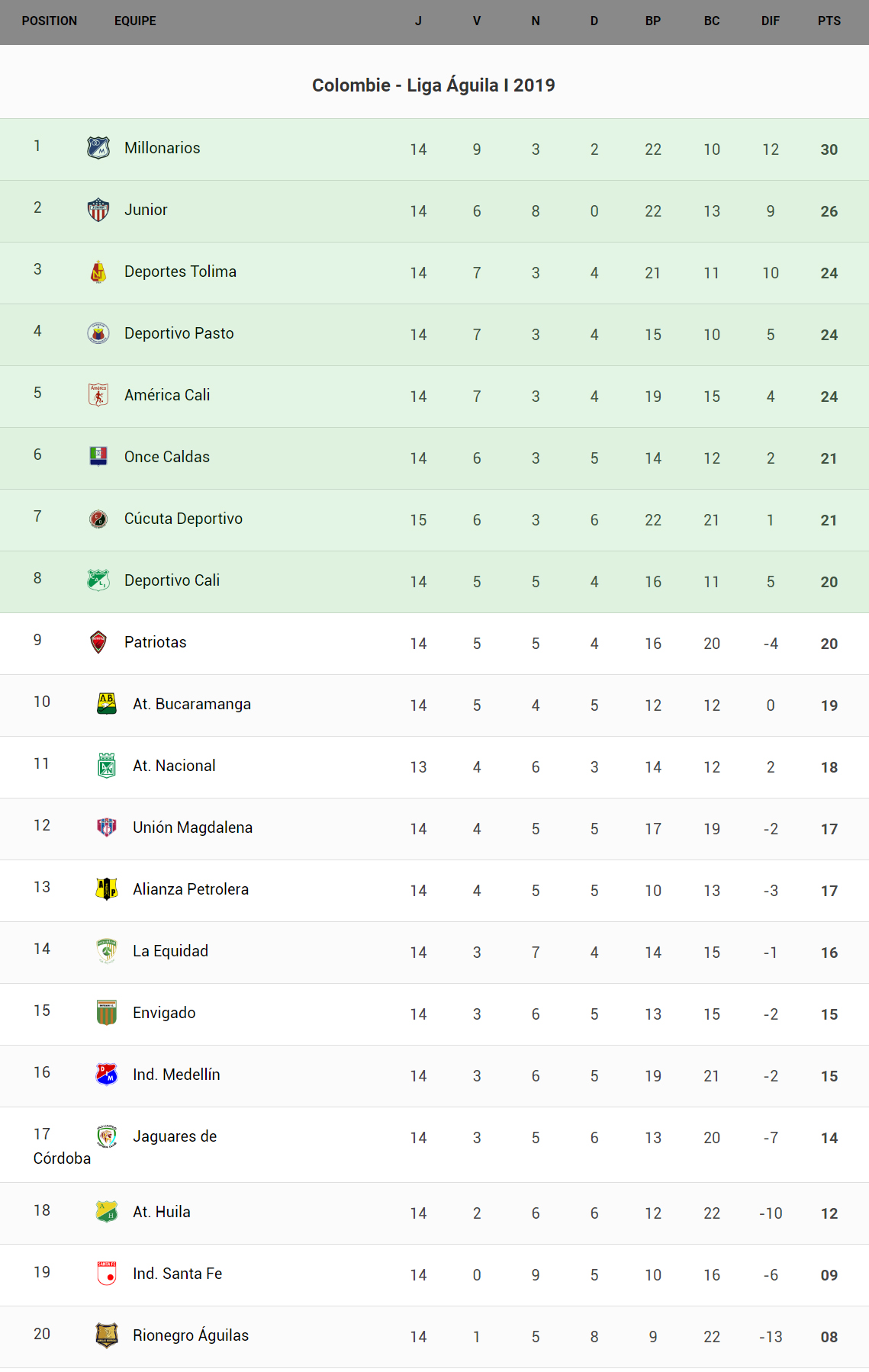Click the Deportes Tolima crest
This screenshot has height=1372, width=869.
[x=98, y=272]
